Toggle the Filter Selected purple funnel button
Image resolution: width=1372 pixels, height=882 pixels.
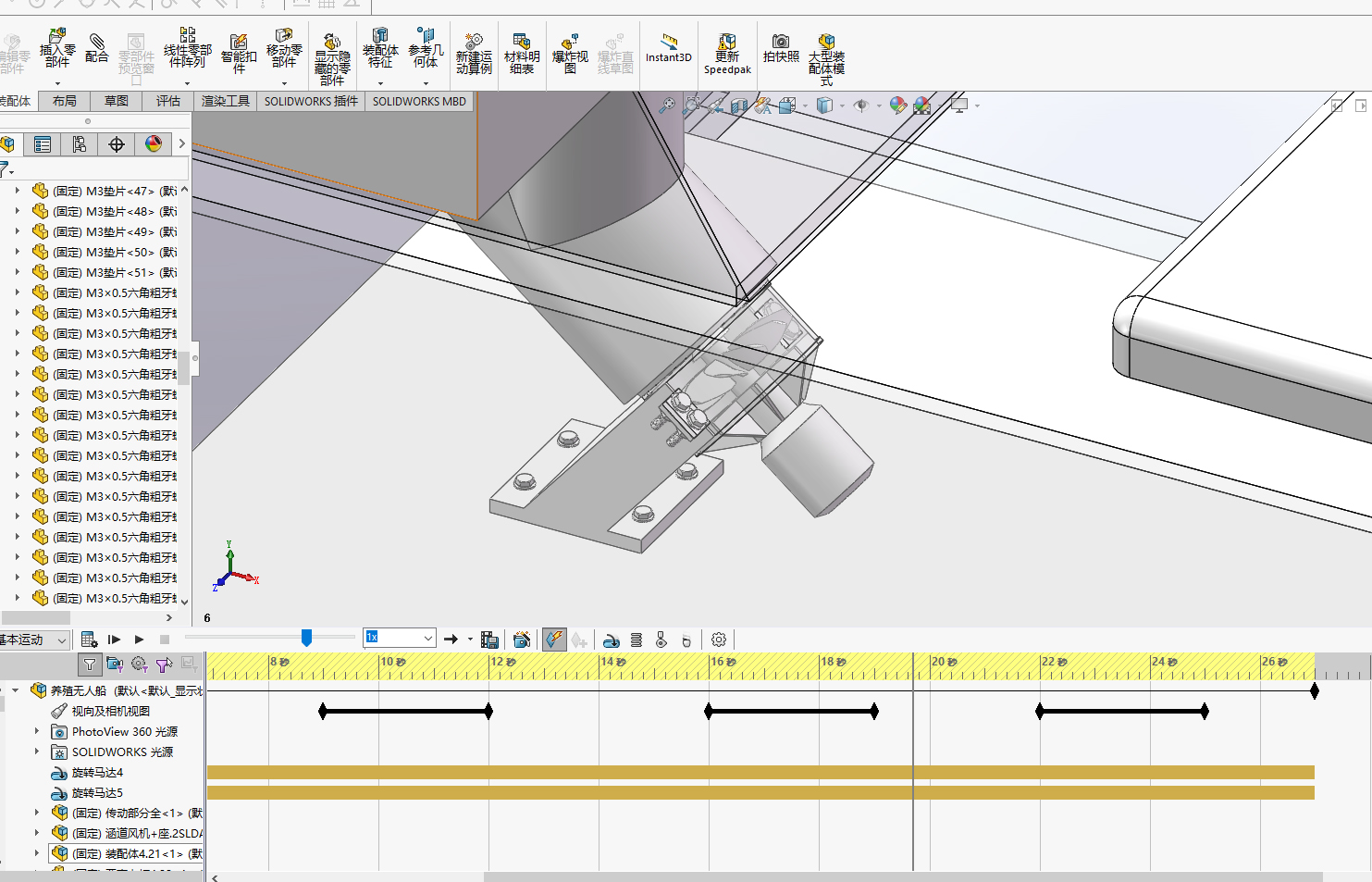(165, 664)
